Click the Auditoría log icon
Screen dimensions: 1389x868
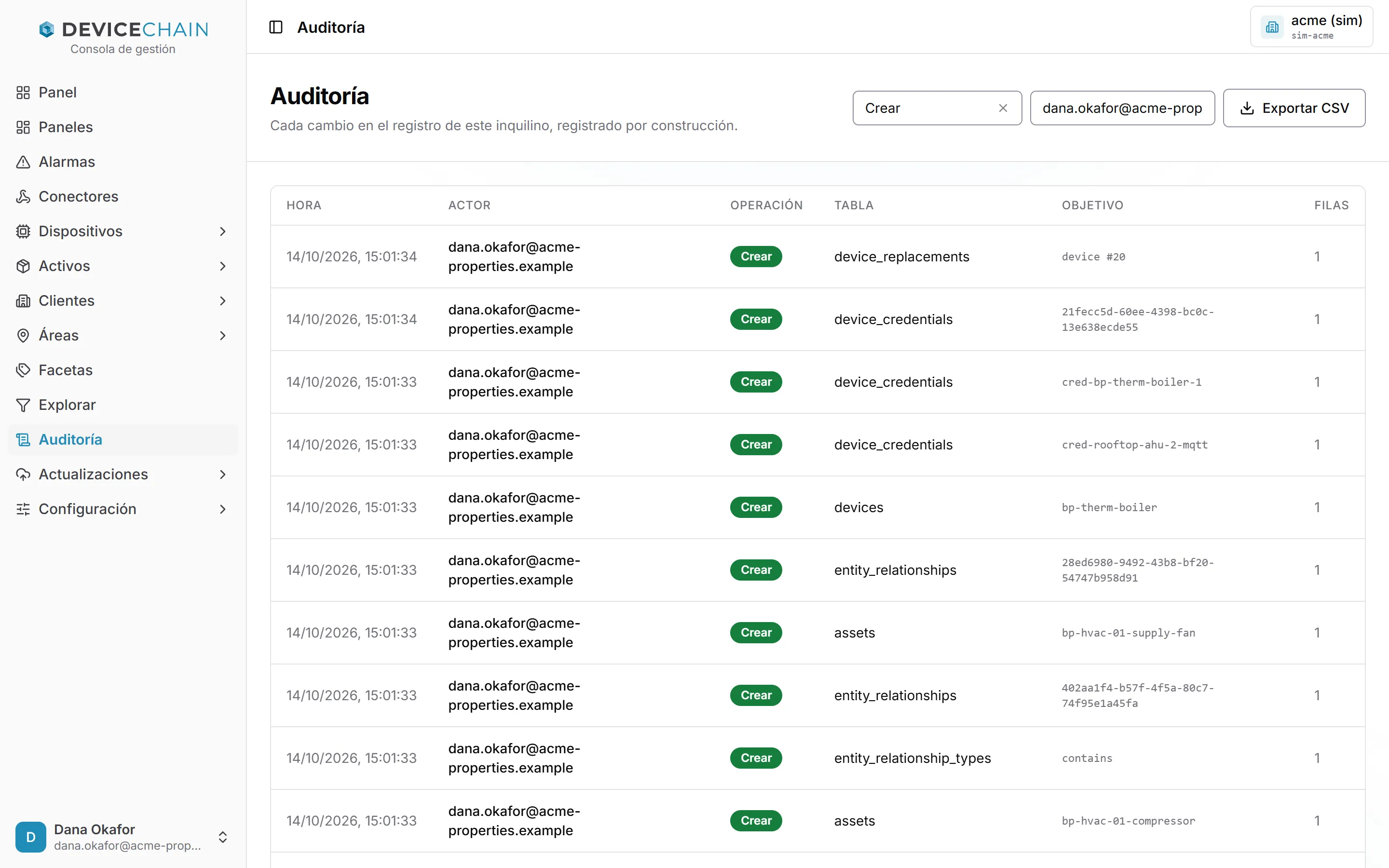click(x=23, y=440)
